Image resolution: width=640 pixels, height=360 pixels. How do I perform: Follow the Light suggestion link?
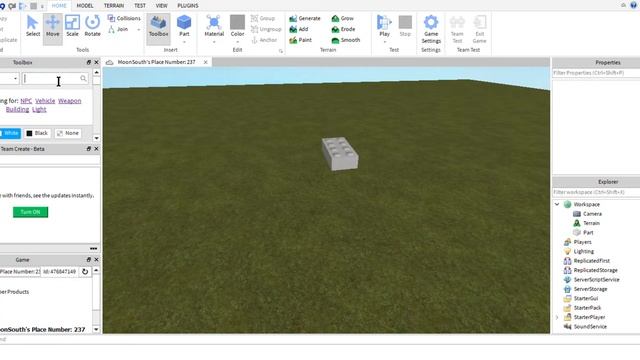[39, 109]
